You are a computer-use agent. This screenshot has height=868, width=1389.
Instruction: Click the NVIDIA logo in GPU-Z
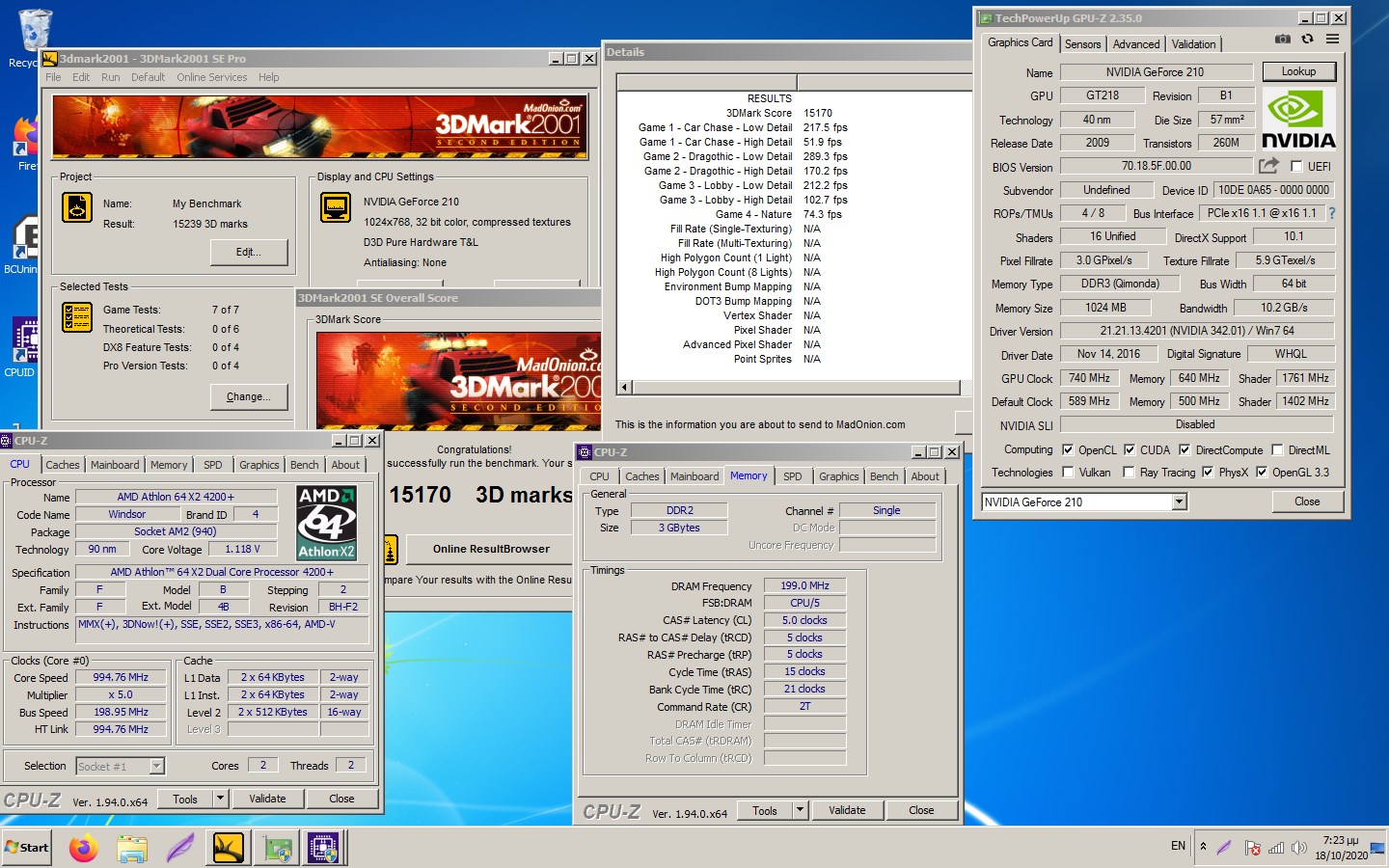(x=1298, y=120)
